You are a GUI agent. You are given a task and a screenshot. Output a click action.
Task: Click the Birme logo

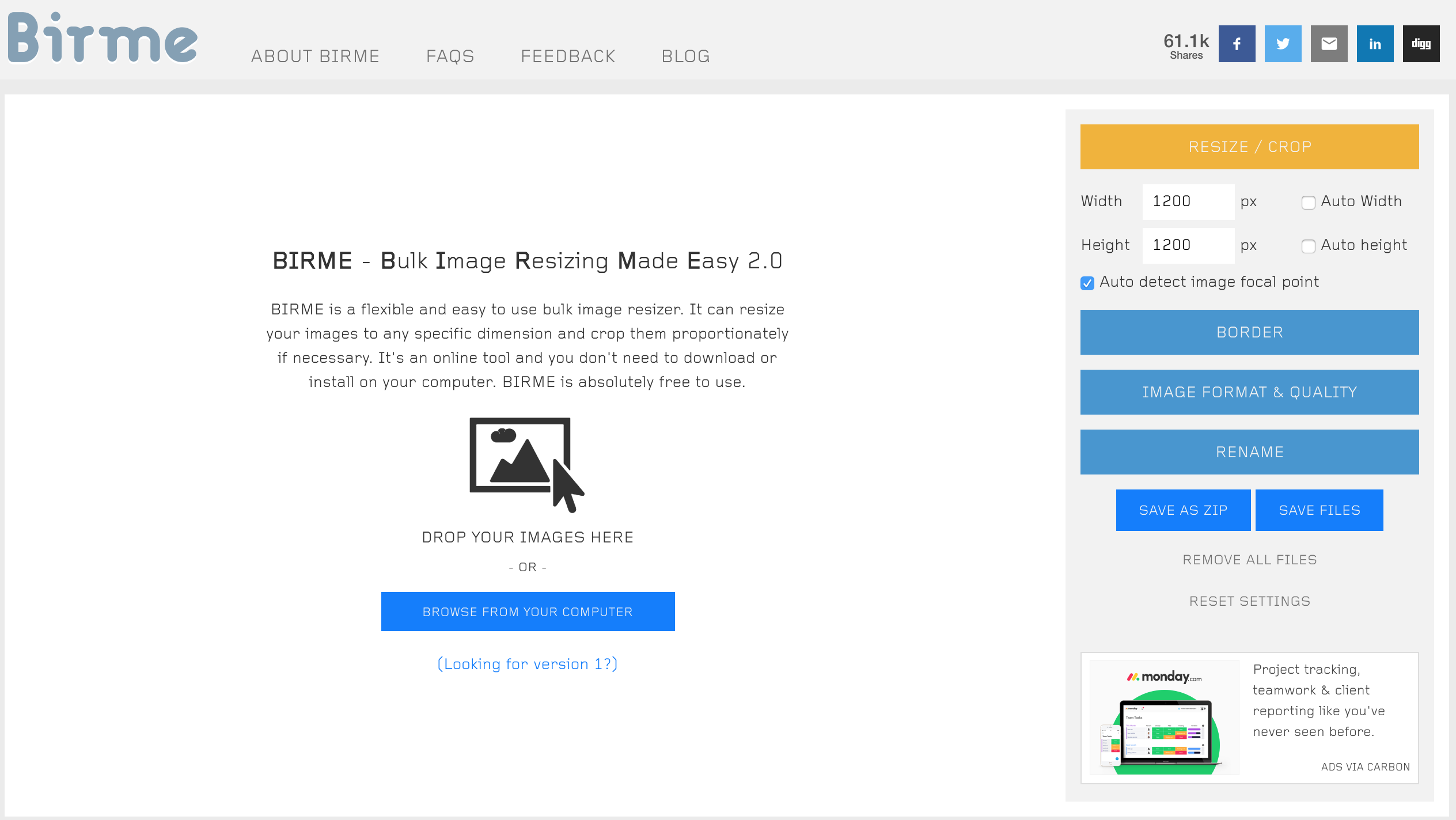[103, 38]
